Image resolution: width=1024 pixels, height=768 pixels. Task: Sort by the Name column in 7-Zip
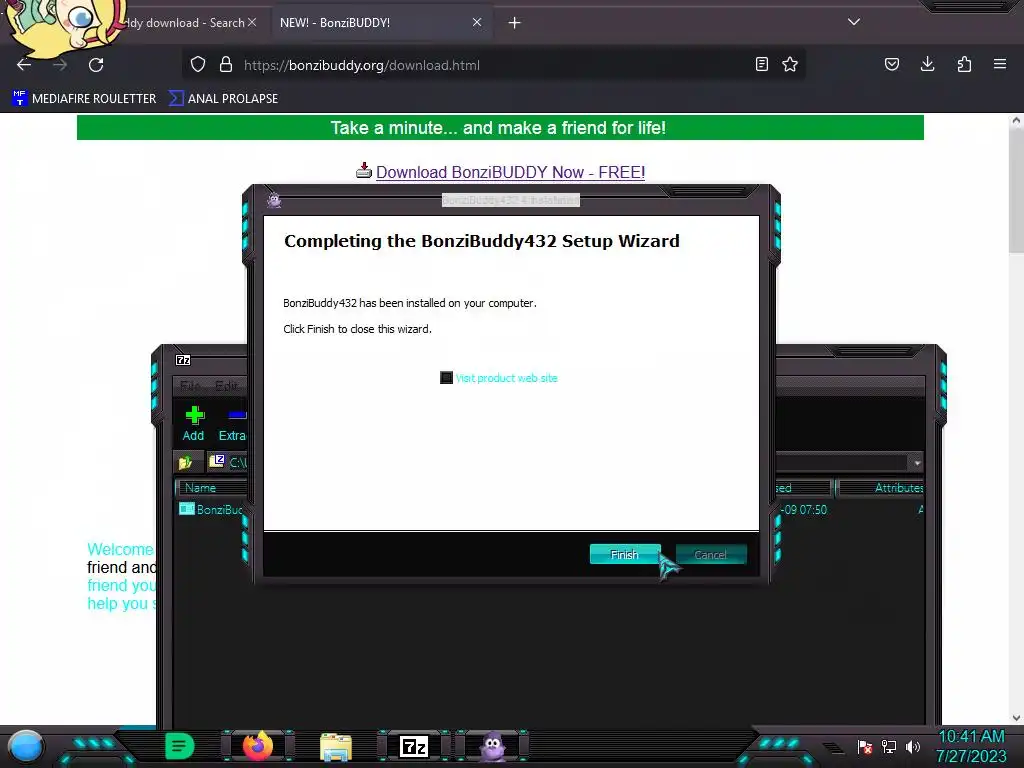tap(212, 488)
